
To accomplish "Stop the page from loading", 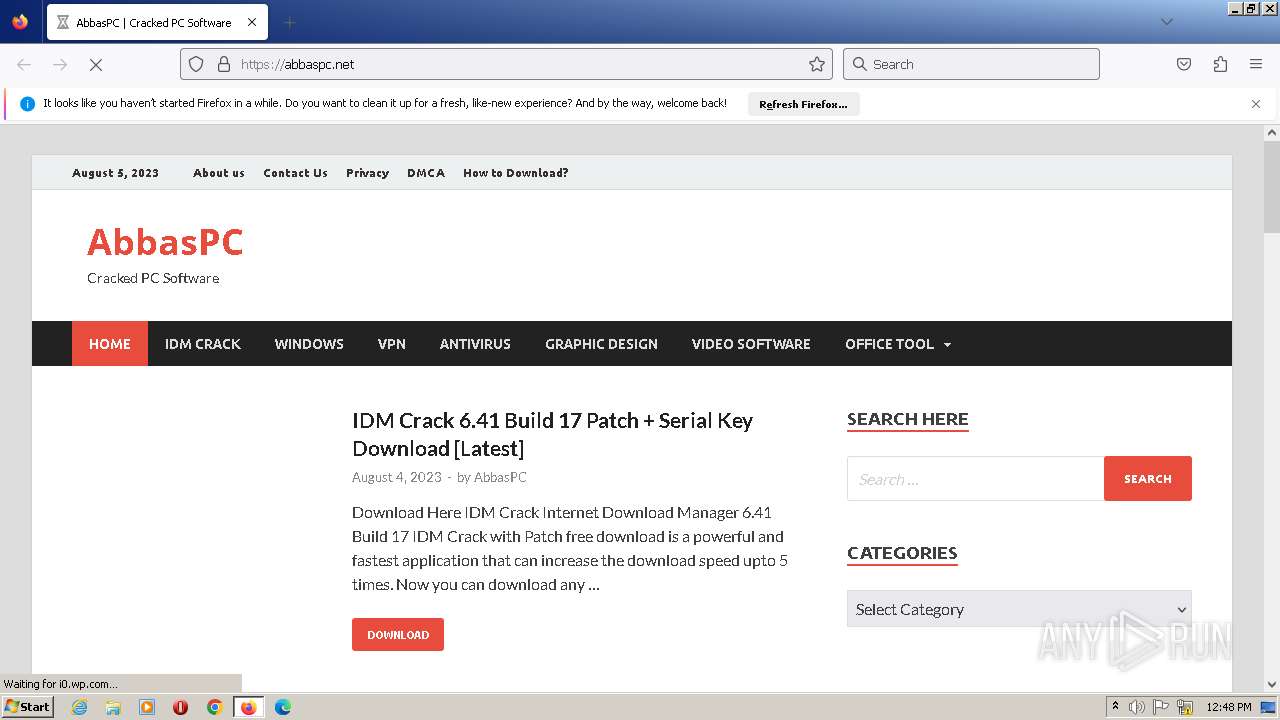I will pyautogui.click(x=96, y=64).
